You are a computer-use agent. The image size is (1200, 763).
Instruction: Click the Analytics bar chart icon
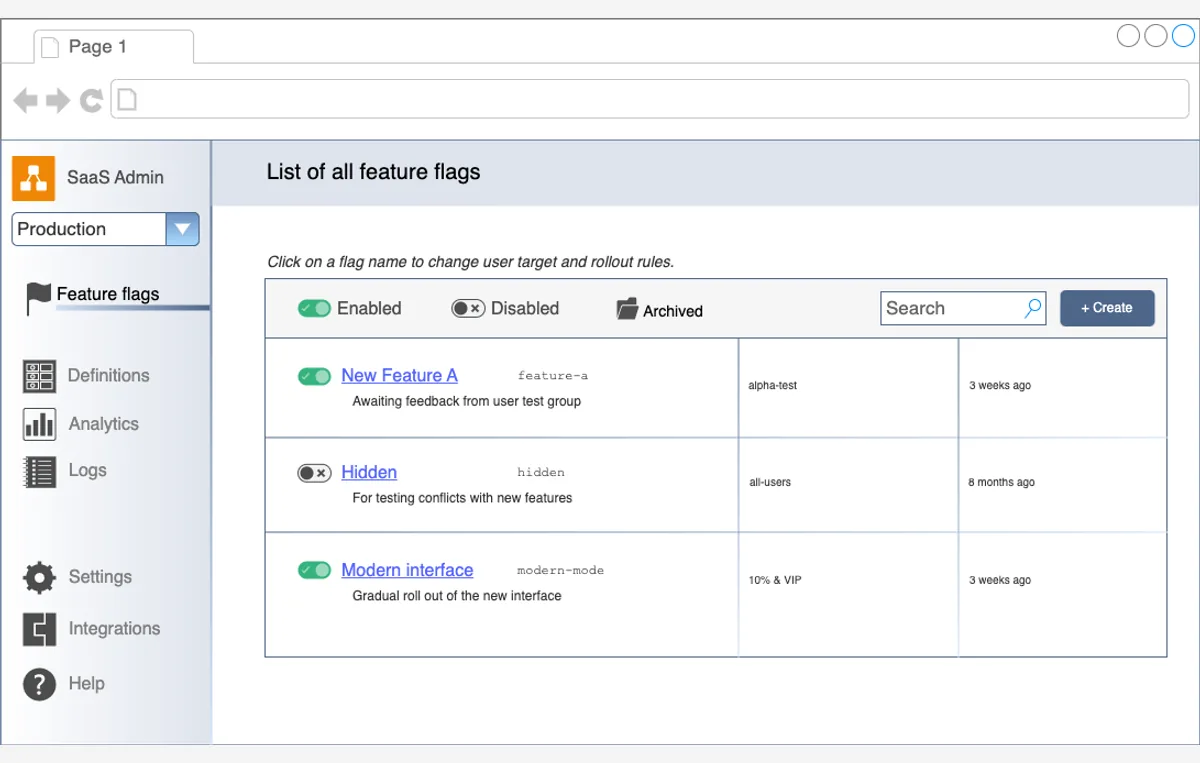tap(39, 424)
